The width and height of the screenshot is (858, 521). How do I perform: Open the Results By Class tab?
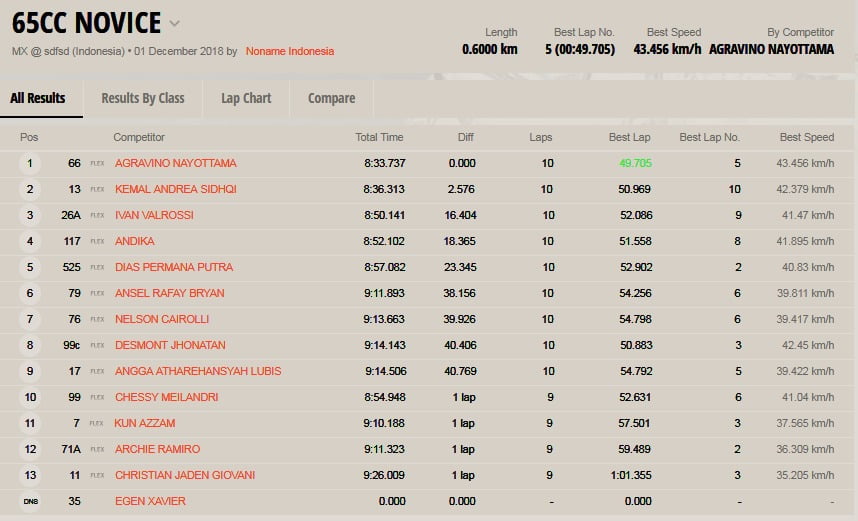[143, 98]
